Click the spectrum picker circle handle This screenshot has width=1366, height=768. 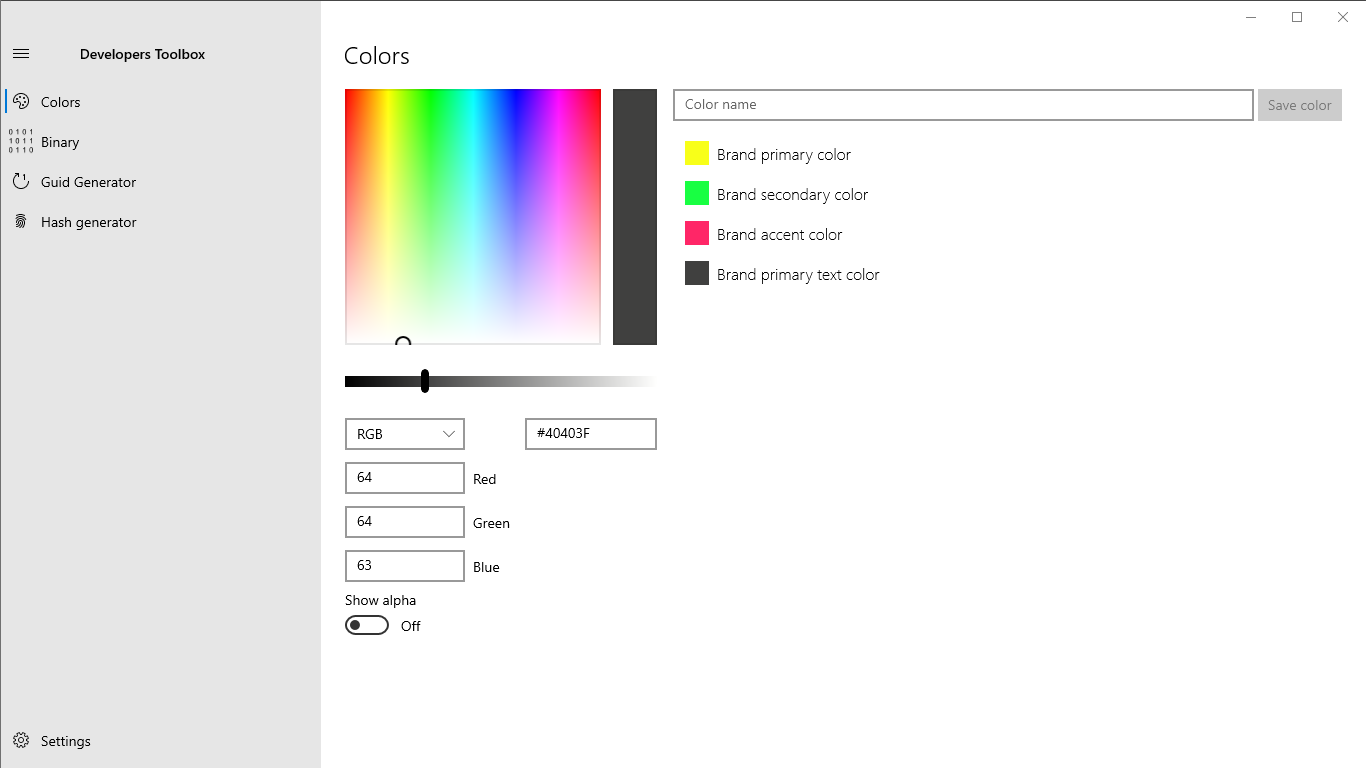click(x=403, y=341)
